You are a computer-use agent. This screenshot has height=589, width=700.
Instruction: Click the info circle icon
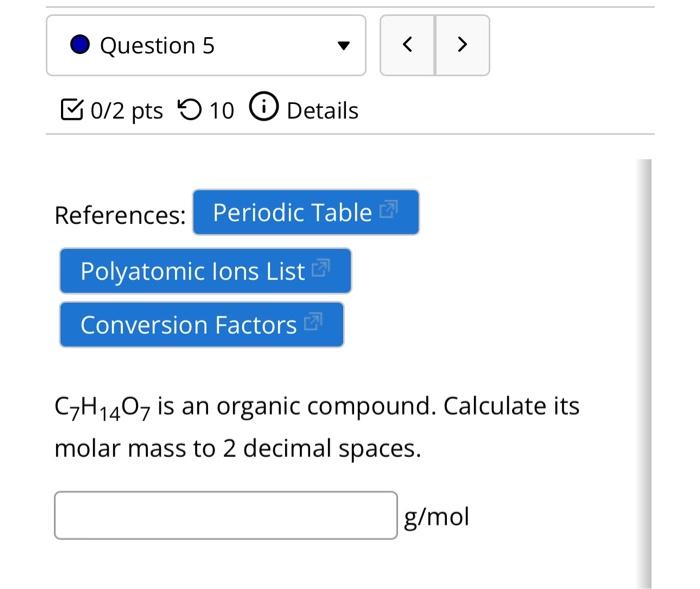pos(262,109)
